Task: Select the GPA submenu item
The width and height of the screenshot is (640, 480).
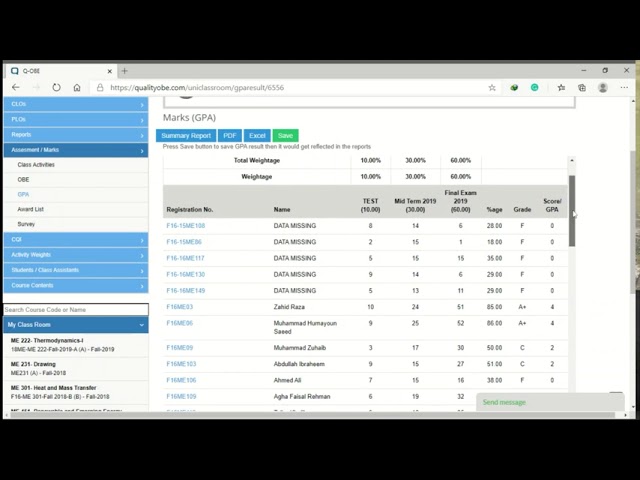Action: (x=23, y=194)
